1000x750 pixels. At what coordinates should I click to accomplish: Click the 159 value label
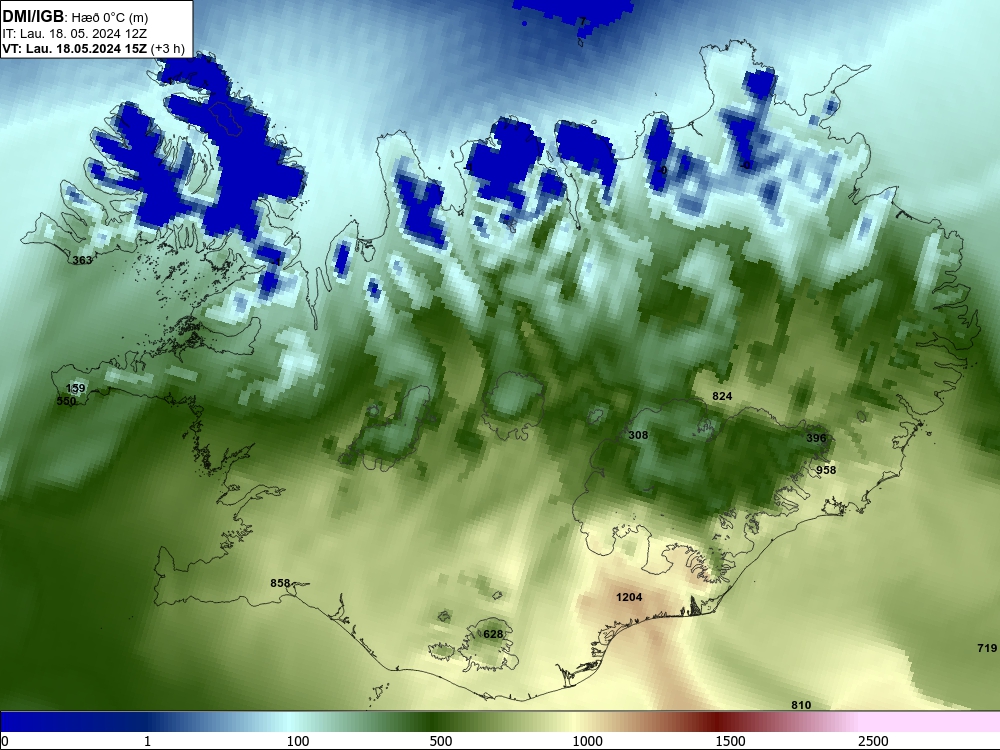pyautogui.click(x=76, y=388)
